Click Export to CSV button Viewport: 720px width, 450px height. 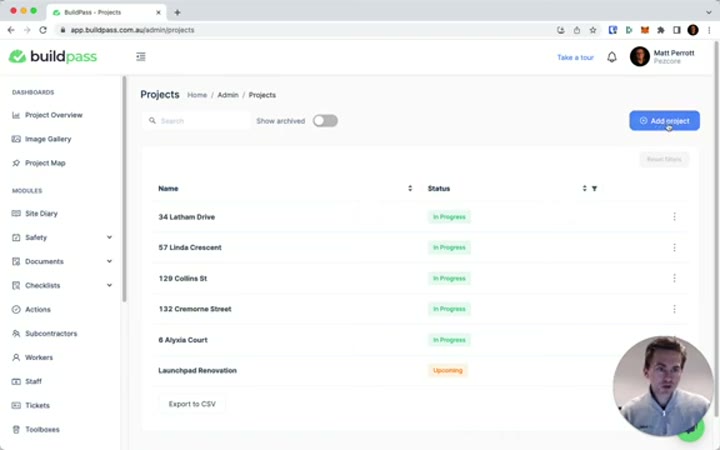(192, 404)
